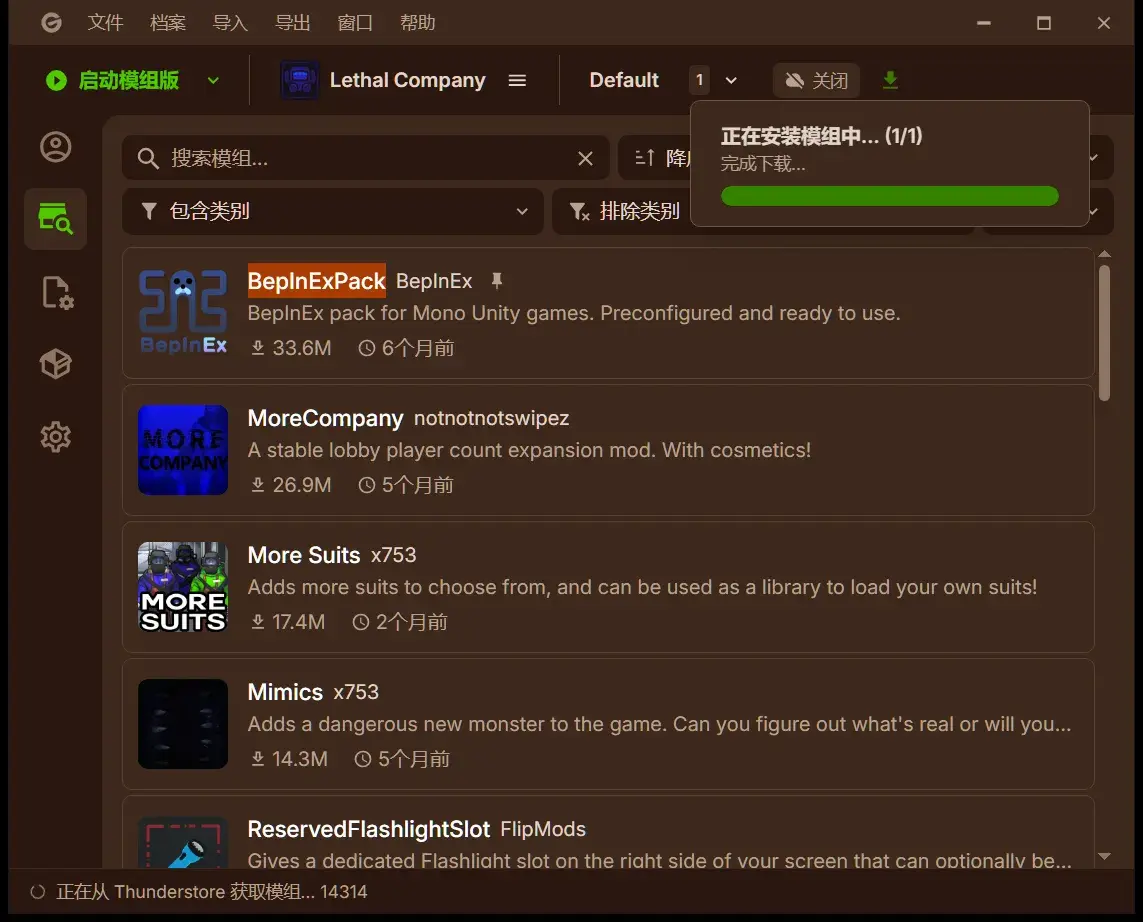The height and width of the screenshot is (922, 1143).
Task: Open the config file editor sidebar icon
Action: point(57,292)
